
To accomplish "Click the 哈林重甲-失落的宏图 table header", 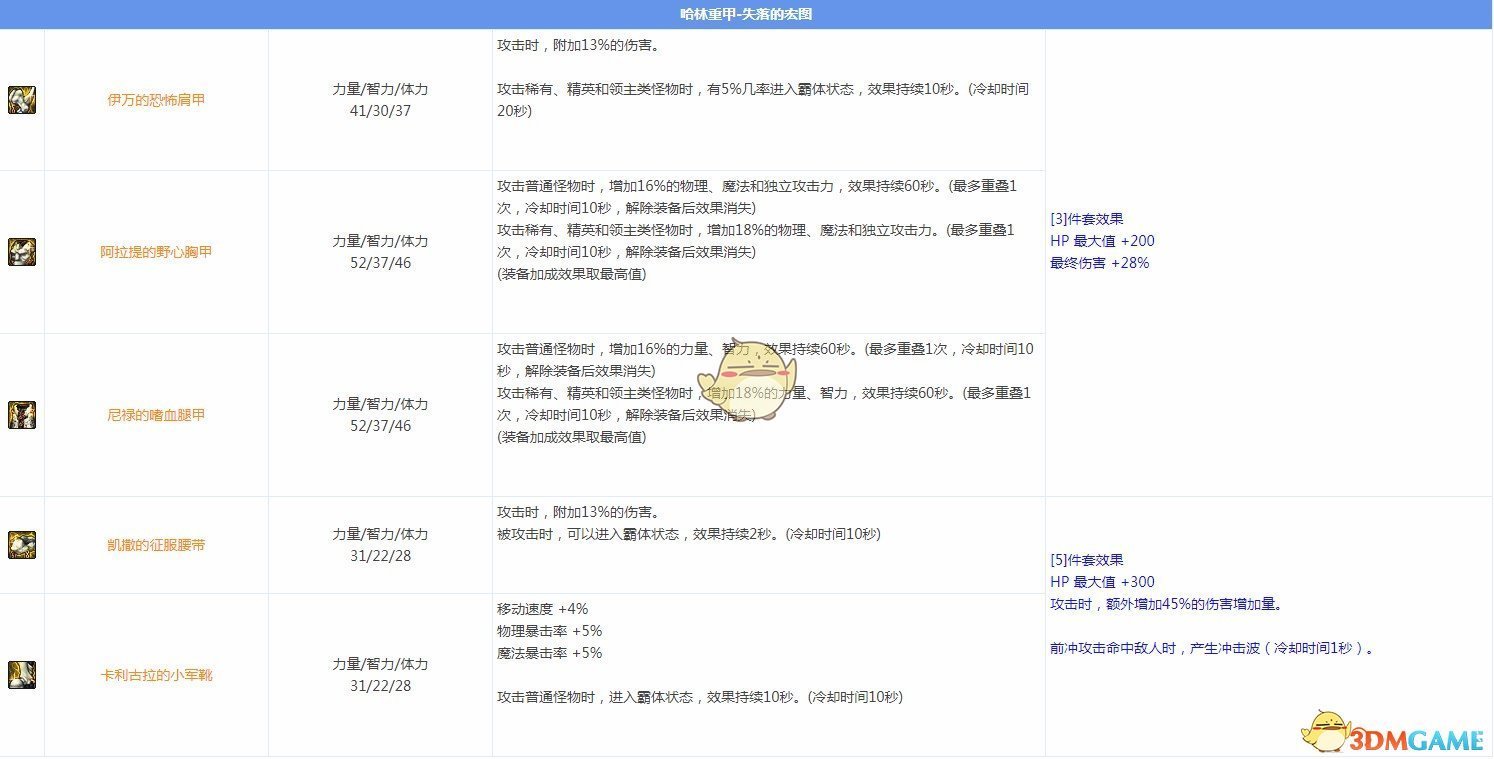I will (746, 14).
